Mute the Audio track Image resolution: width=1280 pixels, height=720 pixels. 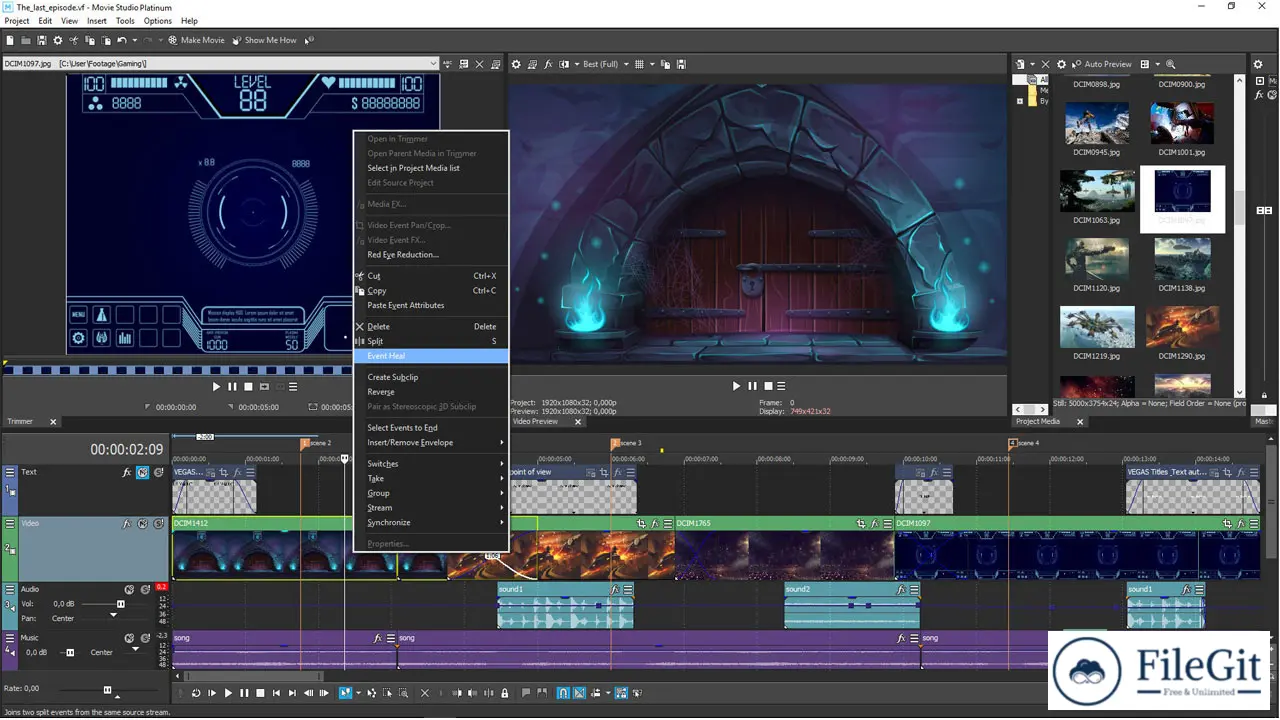coord(129,590)
